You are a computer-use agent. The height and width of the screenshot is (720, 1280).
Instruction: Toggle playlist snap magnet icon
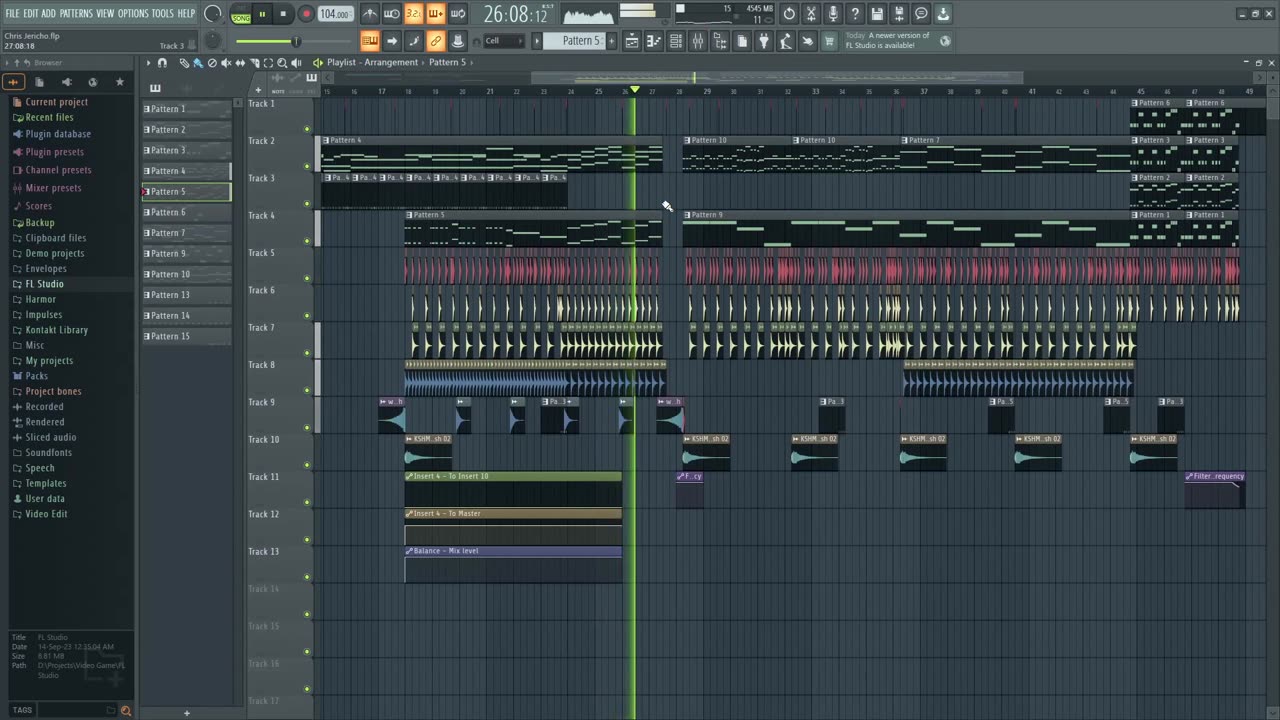pos(162,63)
